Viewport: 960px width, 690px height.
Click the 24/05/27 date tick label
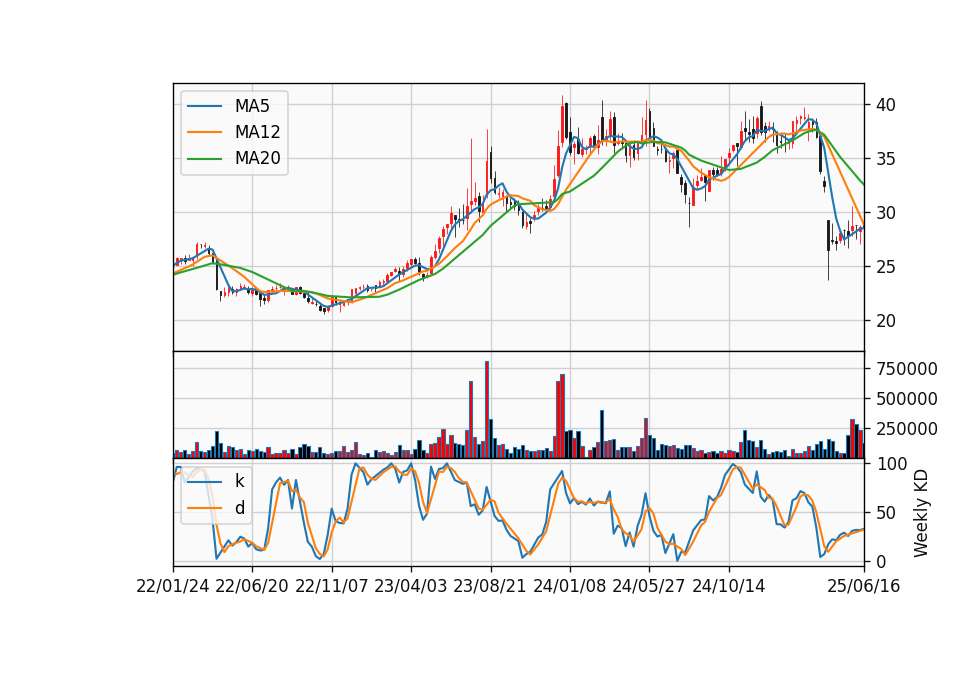pos(649,586)
